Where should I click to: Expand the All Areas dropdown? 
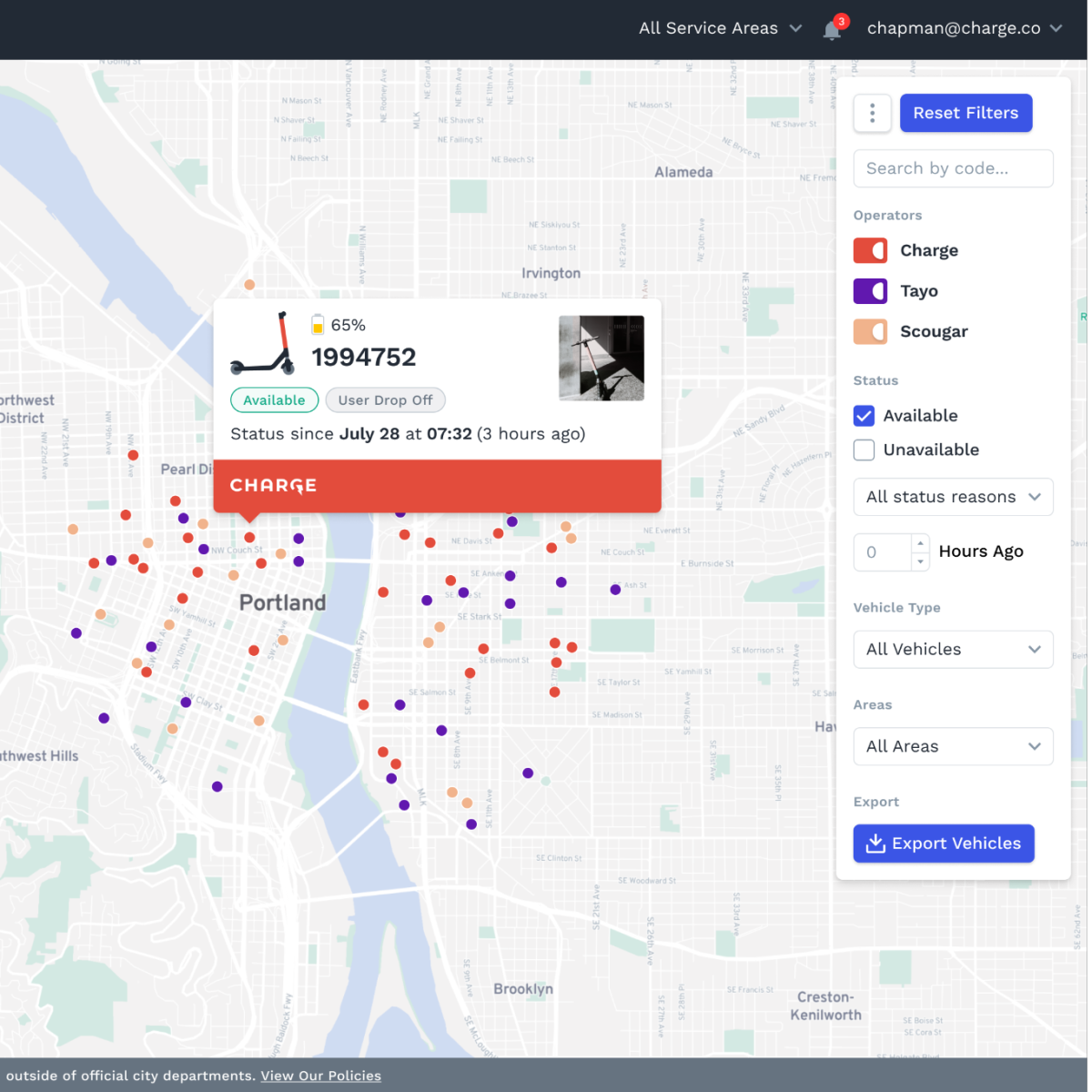(953, 746)
